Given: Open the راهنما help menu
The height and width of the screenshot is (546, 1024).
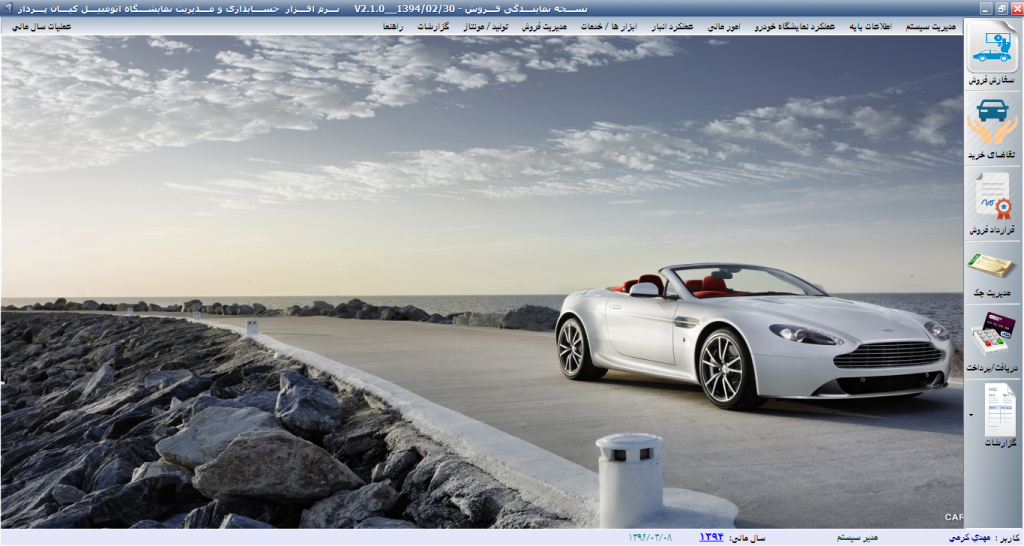Looking at the screenshot, I should point(392,27).
